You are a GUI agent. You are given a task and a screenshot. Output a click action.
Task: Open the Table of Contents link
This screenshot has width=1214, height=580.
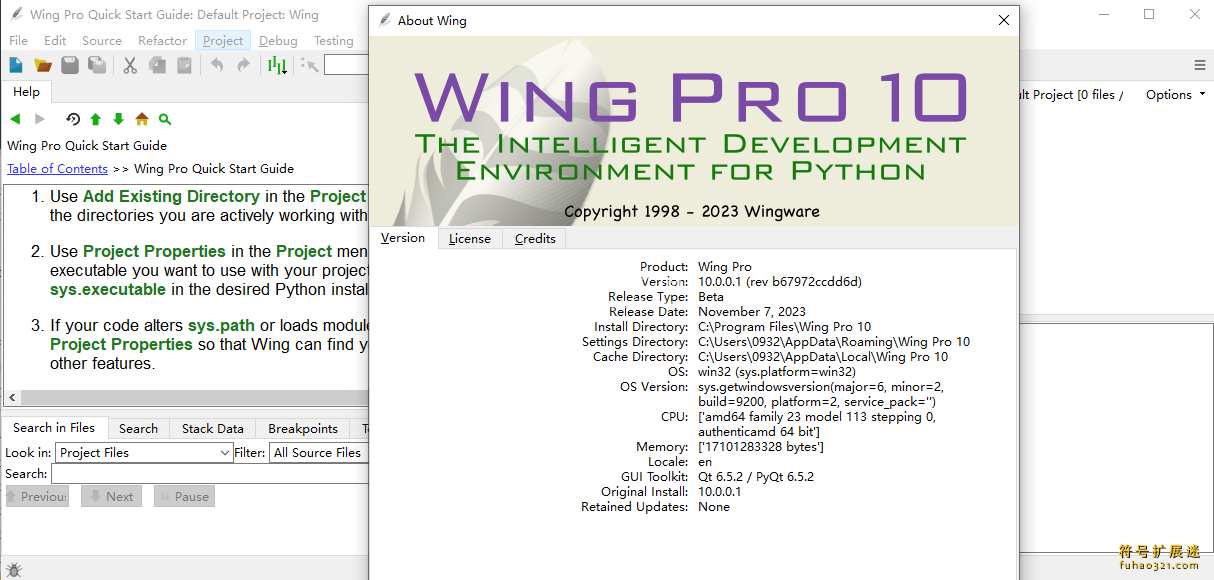coord(57,168)
